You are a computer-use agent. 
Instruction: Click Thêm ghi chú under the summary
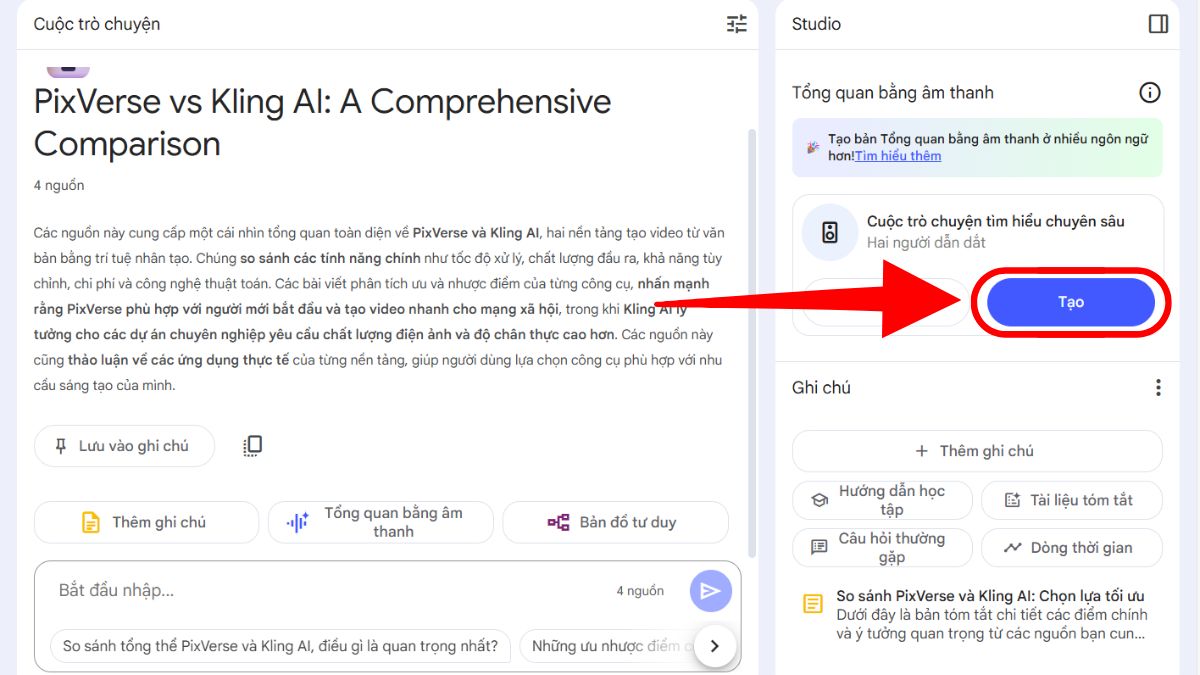coord(146,522)
